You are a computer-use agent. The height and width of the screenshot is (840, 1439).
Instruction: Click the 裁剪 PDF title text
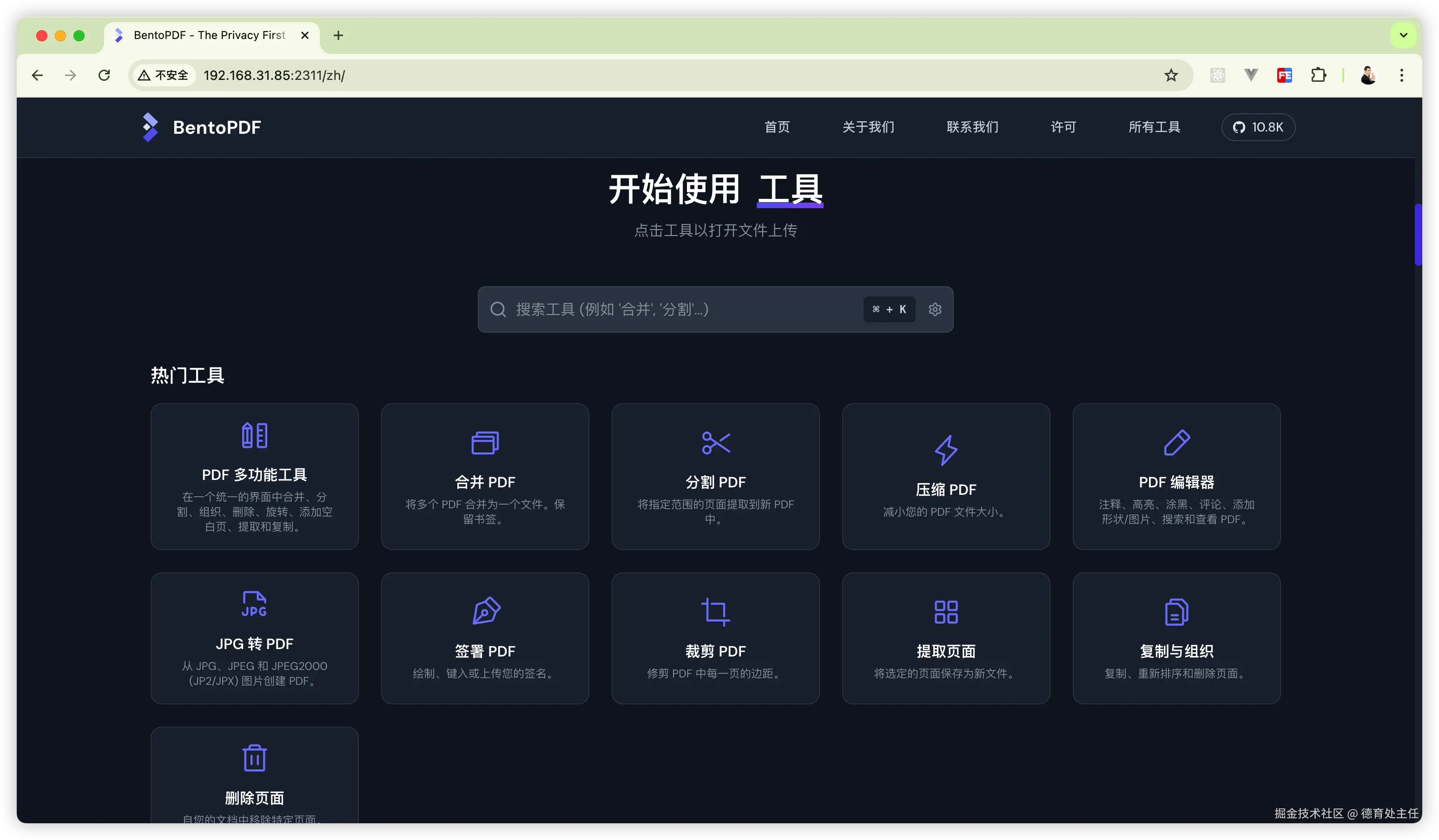715,651
